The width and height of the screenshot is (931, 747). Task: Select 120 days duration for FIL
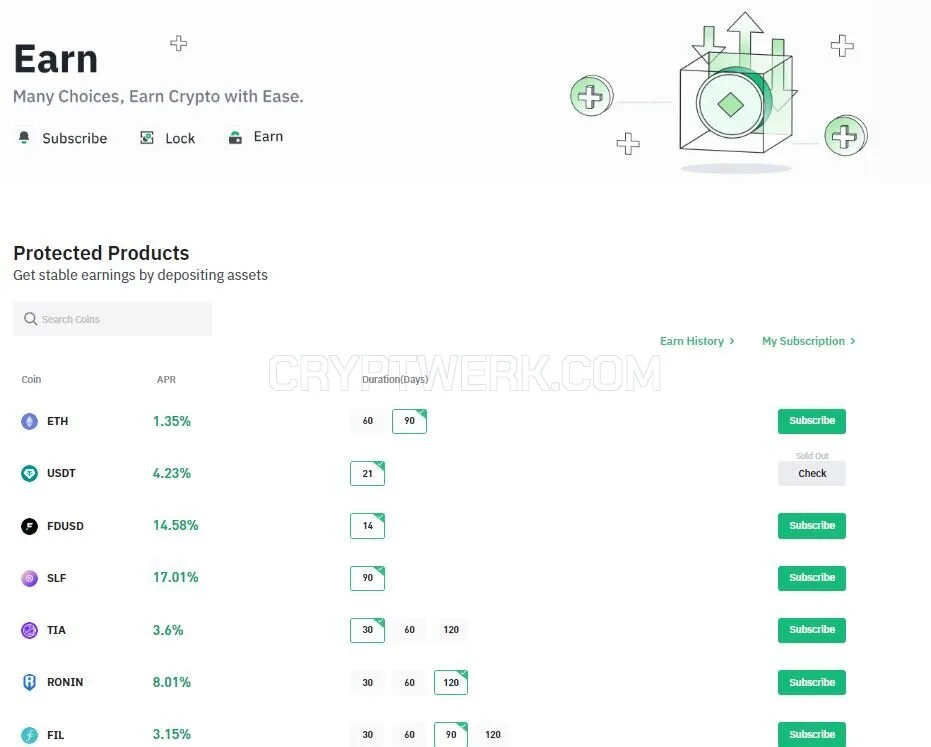pyautogui.click(x=493, y=735)
